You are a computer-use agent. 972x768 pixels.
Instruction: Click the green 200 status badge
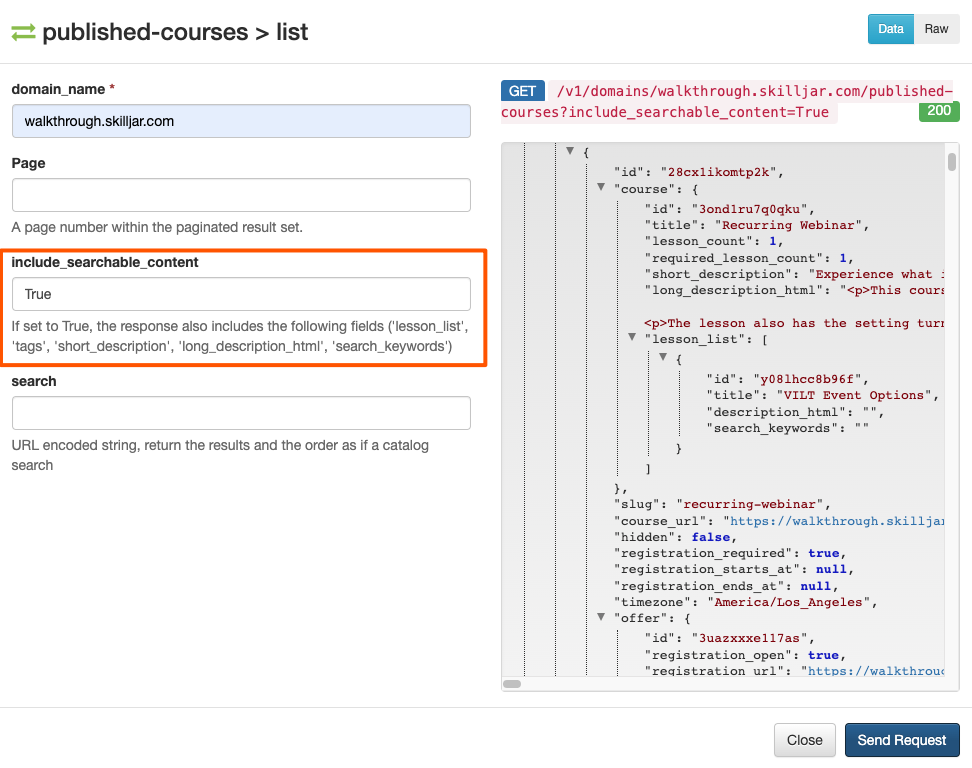[939, 111]
